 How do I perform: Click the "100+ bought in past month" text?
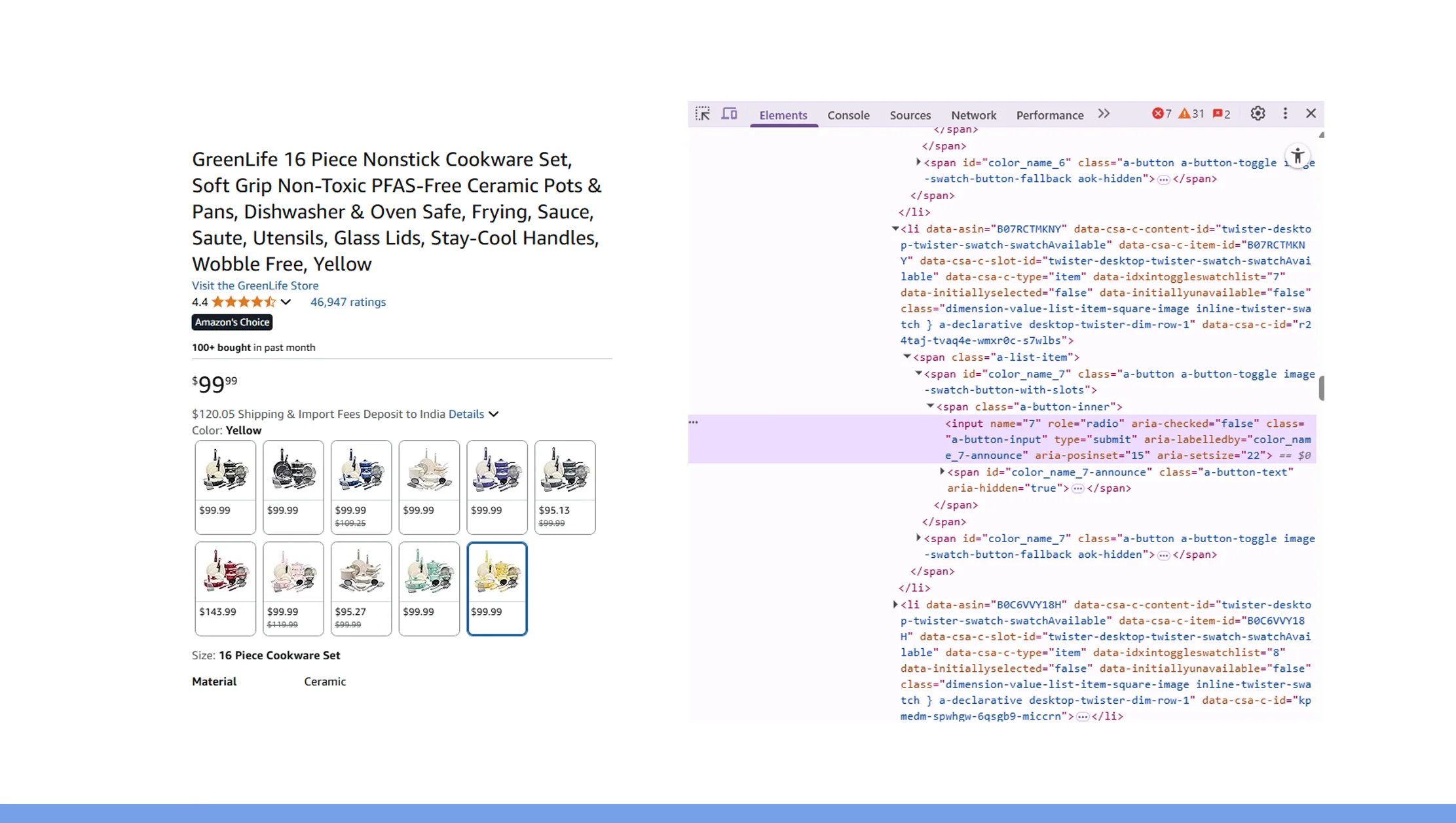(x=253, y=348)
